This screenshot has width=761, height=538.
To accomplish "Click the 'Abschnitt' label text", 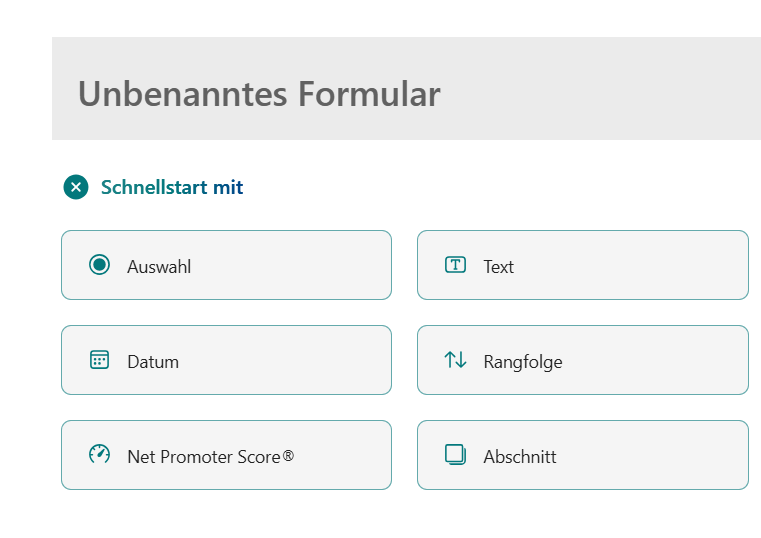I will click(x=519, y=457).
